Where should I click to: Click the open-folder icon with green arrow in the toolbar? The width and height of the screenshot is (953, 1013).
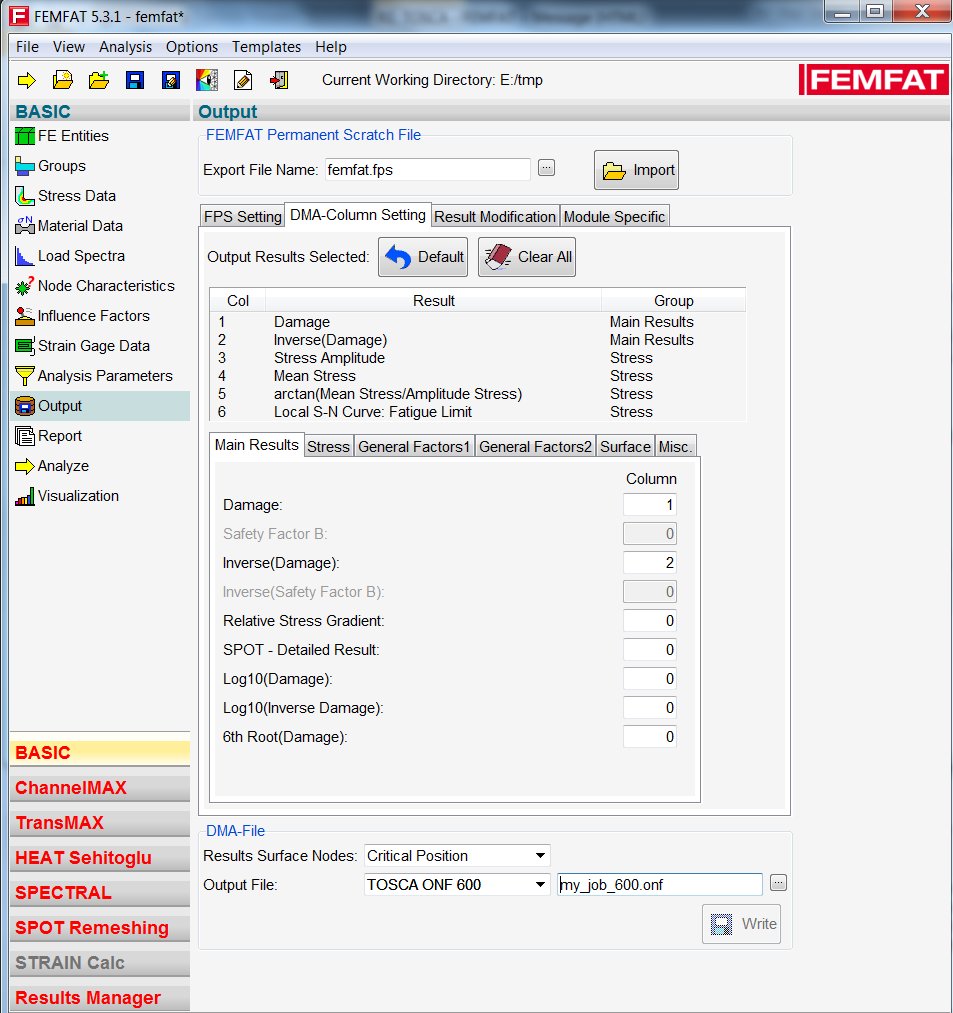(x=99, y=80)
